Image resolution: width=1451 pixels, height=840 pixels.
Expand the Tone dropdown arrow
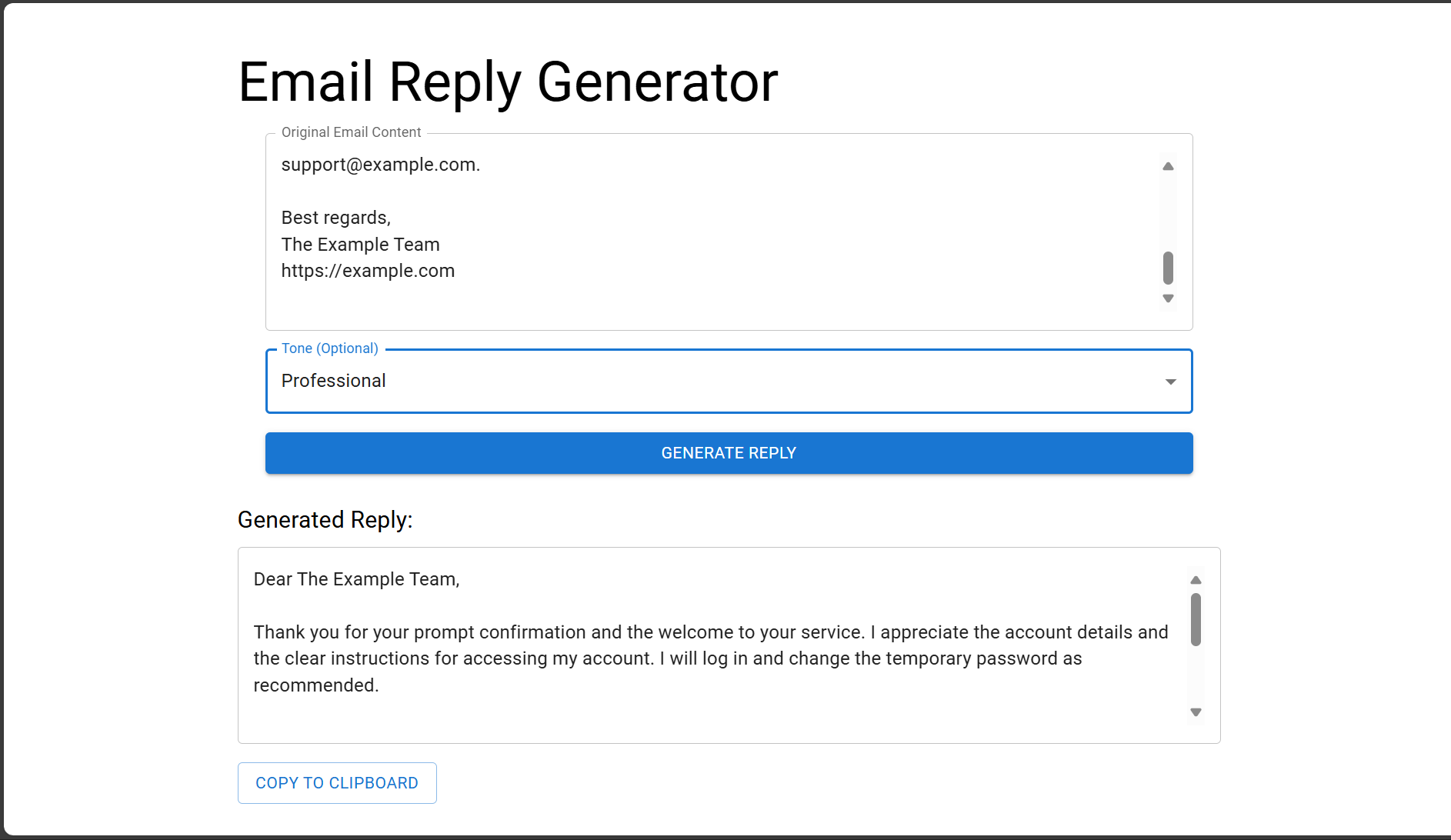1170,382
